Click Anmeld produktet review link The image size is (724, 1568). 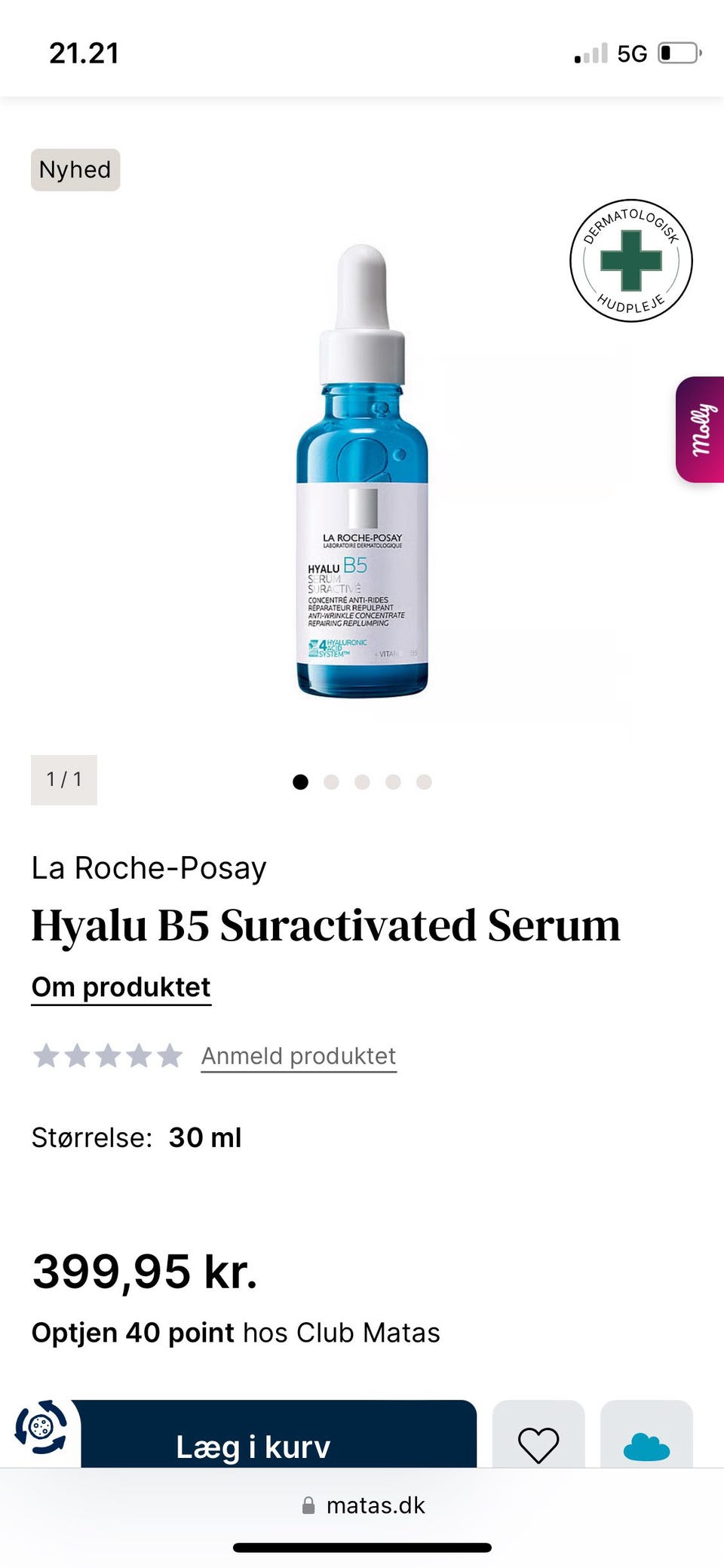point(299,1056)
